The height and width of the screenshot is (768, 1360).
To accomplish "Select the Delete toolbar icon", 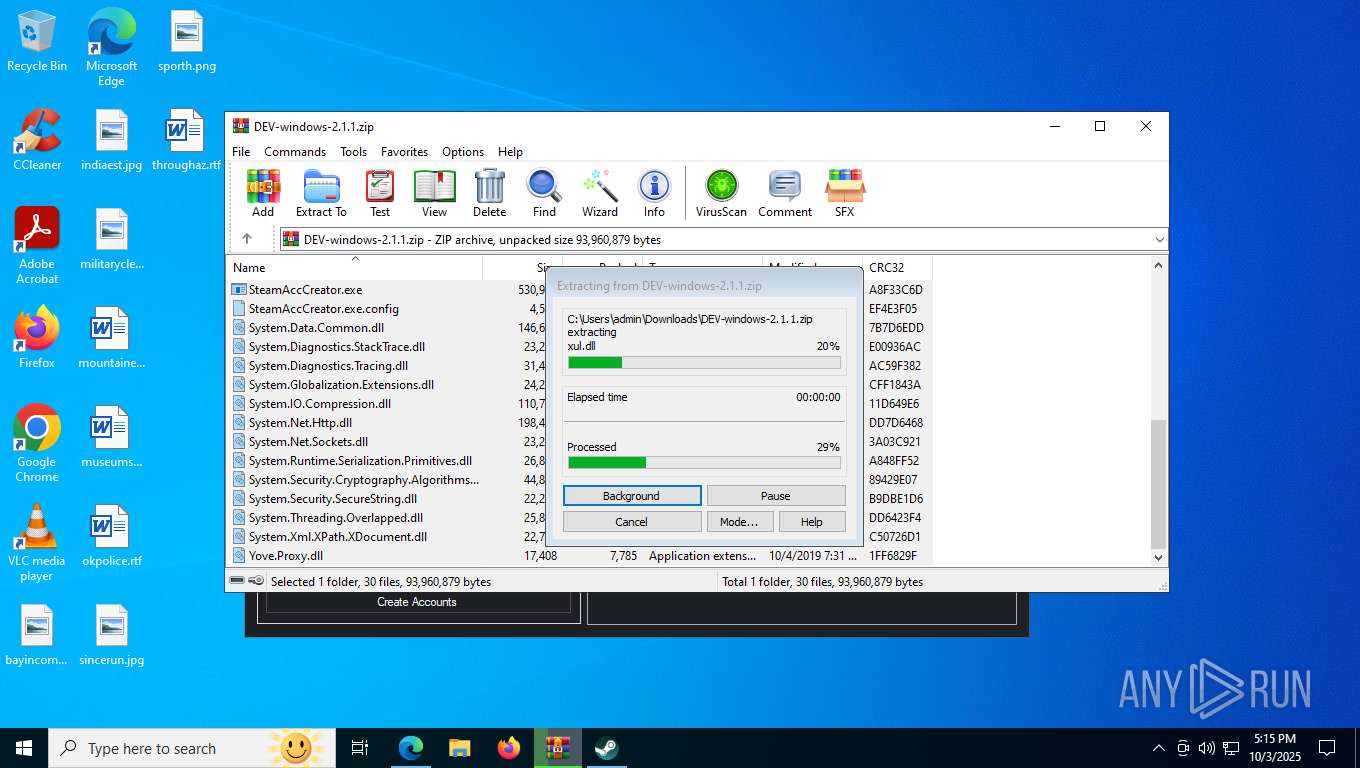I will pyautogui.click(x=489, y=193).
